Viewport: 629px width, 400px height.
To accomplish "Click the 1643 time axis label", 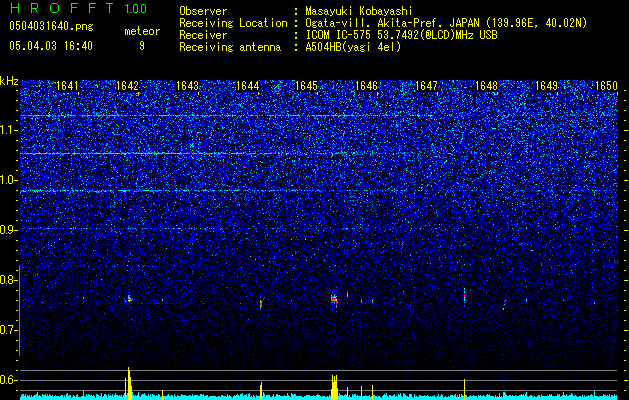I will [x=187, y=86].
